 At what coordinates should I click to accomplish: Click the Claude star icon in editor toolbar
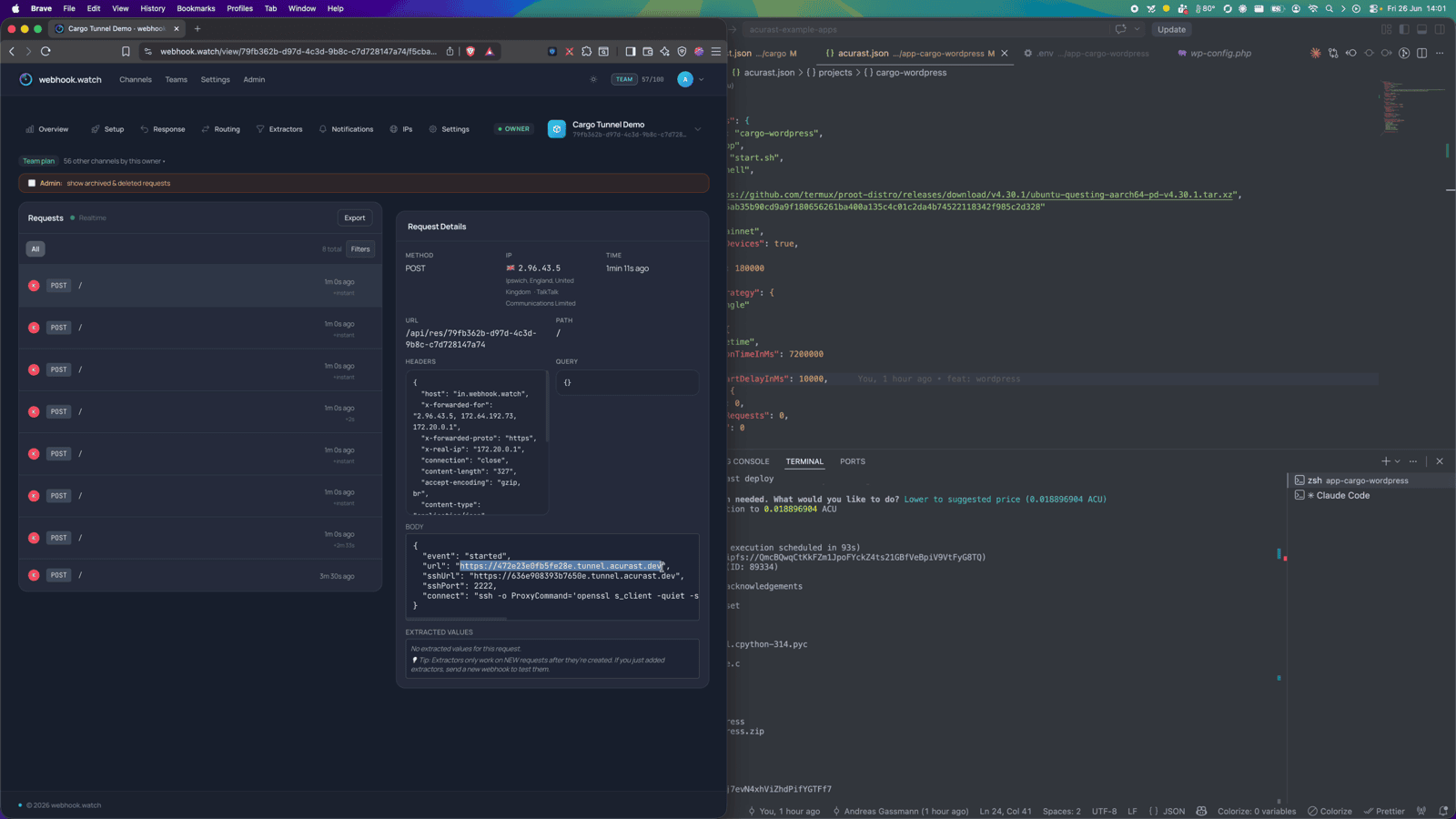(1316, 54)
